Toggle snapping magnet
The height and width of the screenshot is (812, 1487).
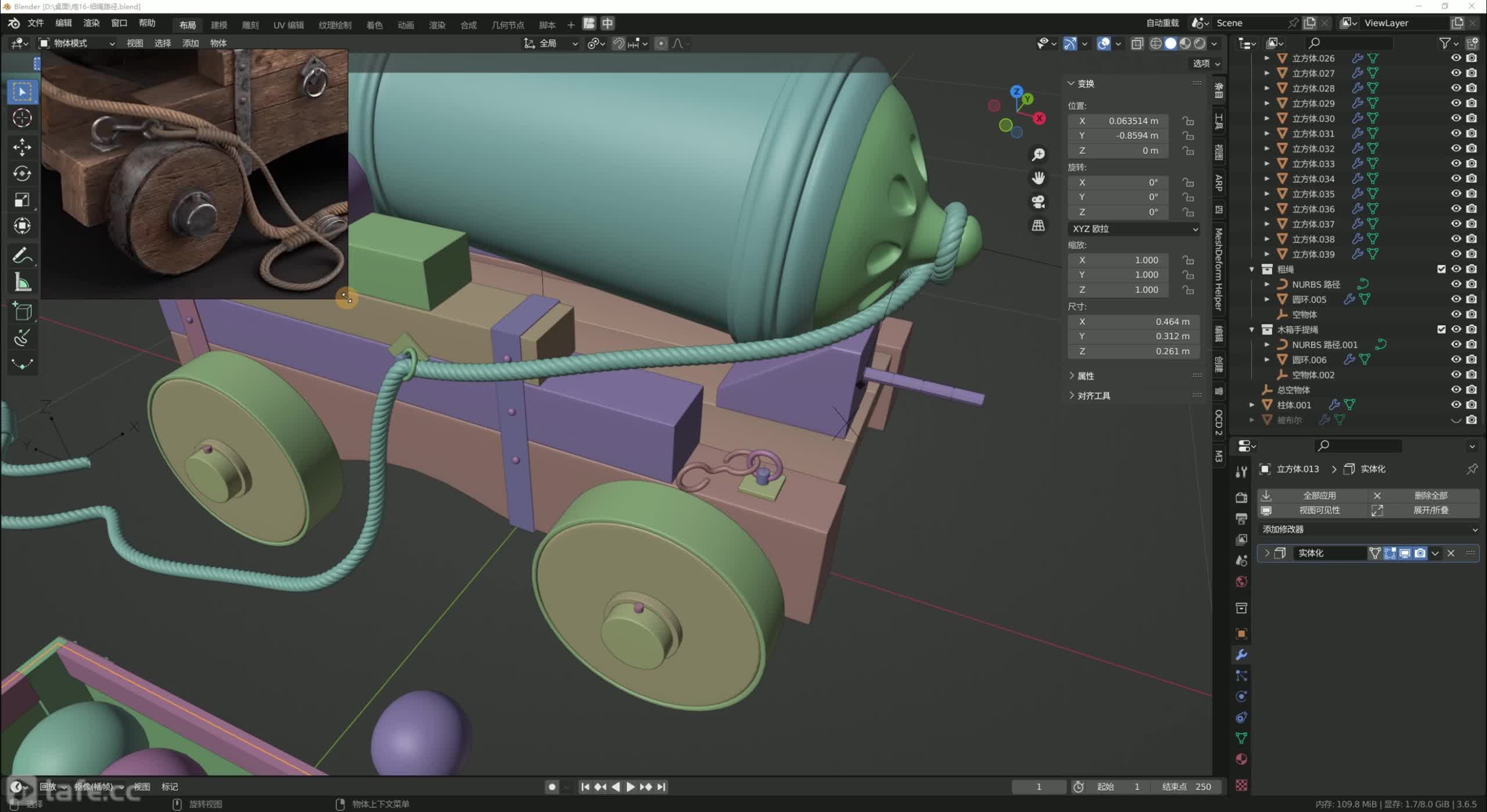pyautogui.click(x=619, y=44)
